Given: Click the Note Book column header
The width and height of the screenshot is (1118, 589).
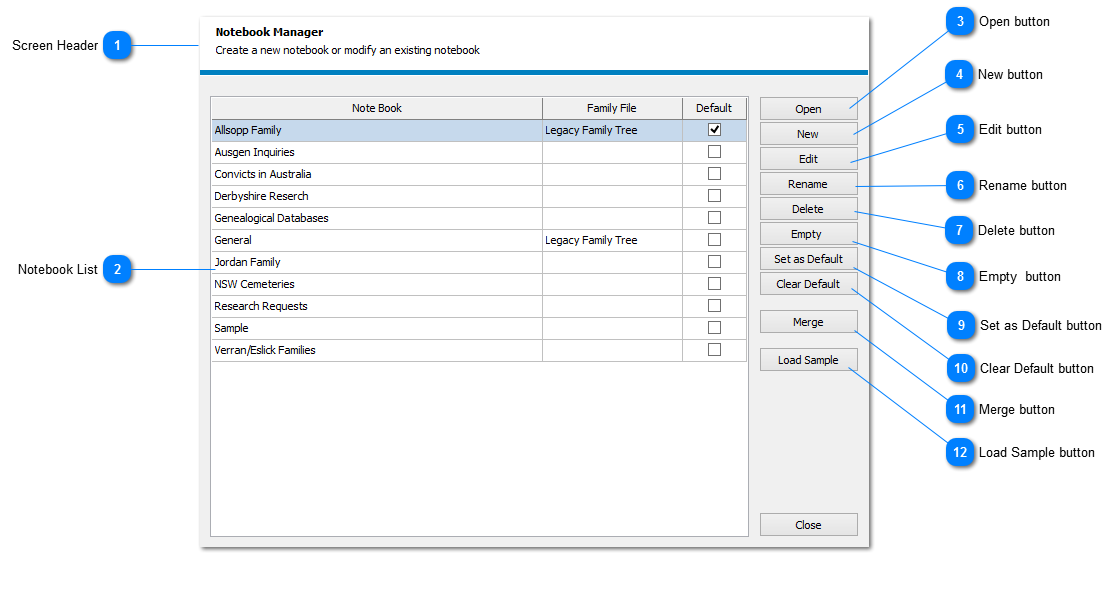Looking at the screenshot, I should pyautogui.click(x=375, y=107).
